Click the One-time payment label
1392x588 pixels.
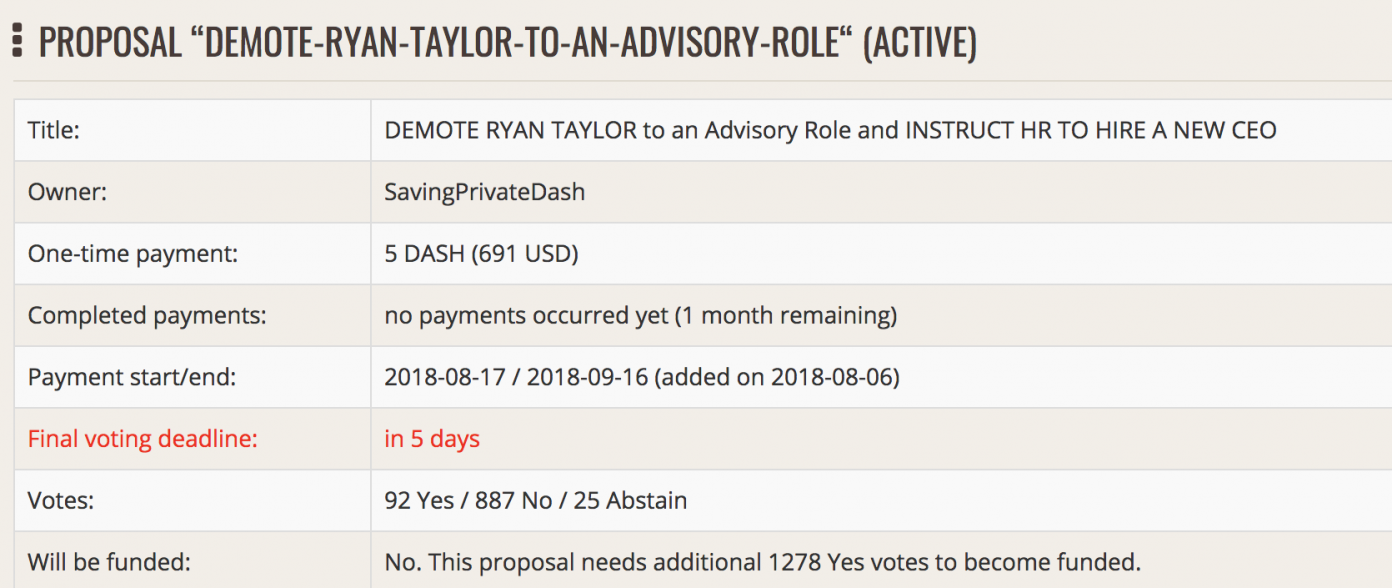click(x=133, y=254)
